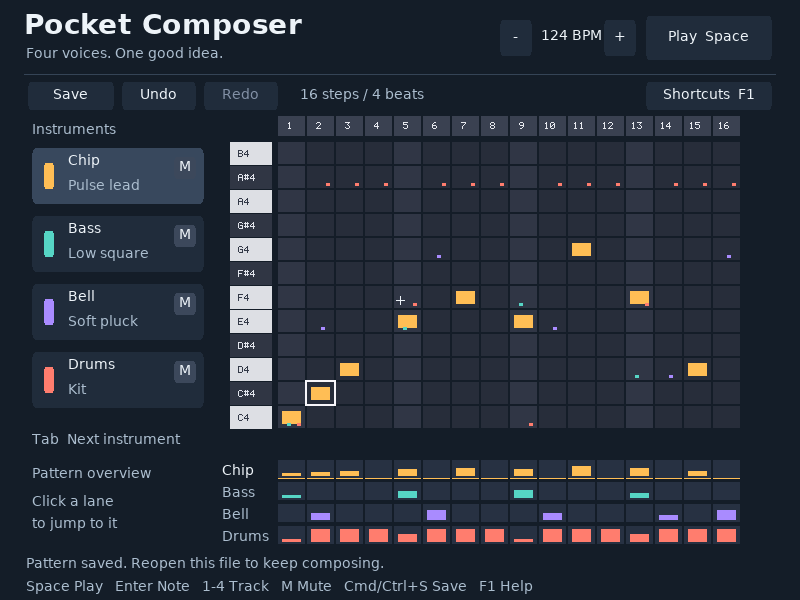Click the Save button
Viewport: 800px width, 600px height.
click(x=70, y=95)
